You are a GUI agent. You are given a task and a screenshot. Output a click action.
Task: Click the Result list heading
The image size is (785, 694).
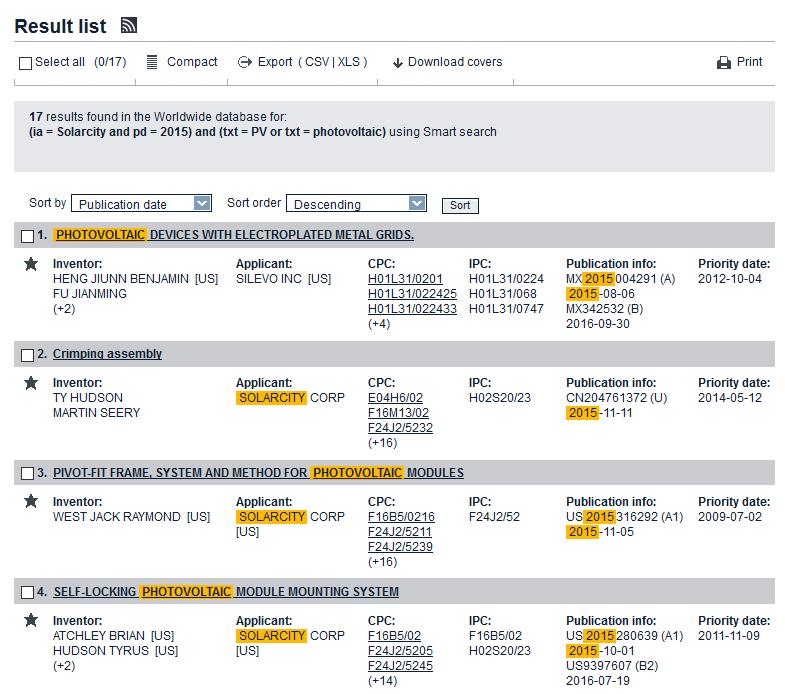click(x=60, y=26)
